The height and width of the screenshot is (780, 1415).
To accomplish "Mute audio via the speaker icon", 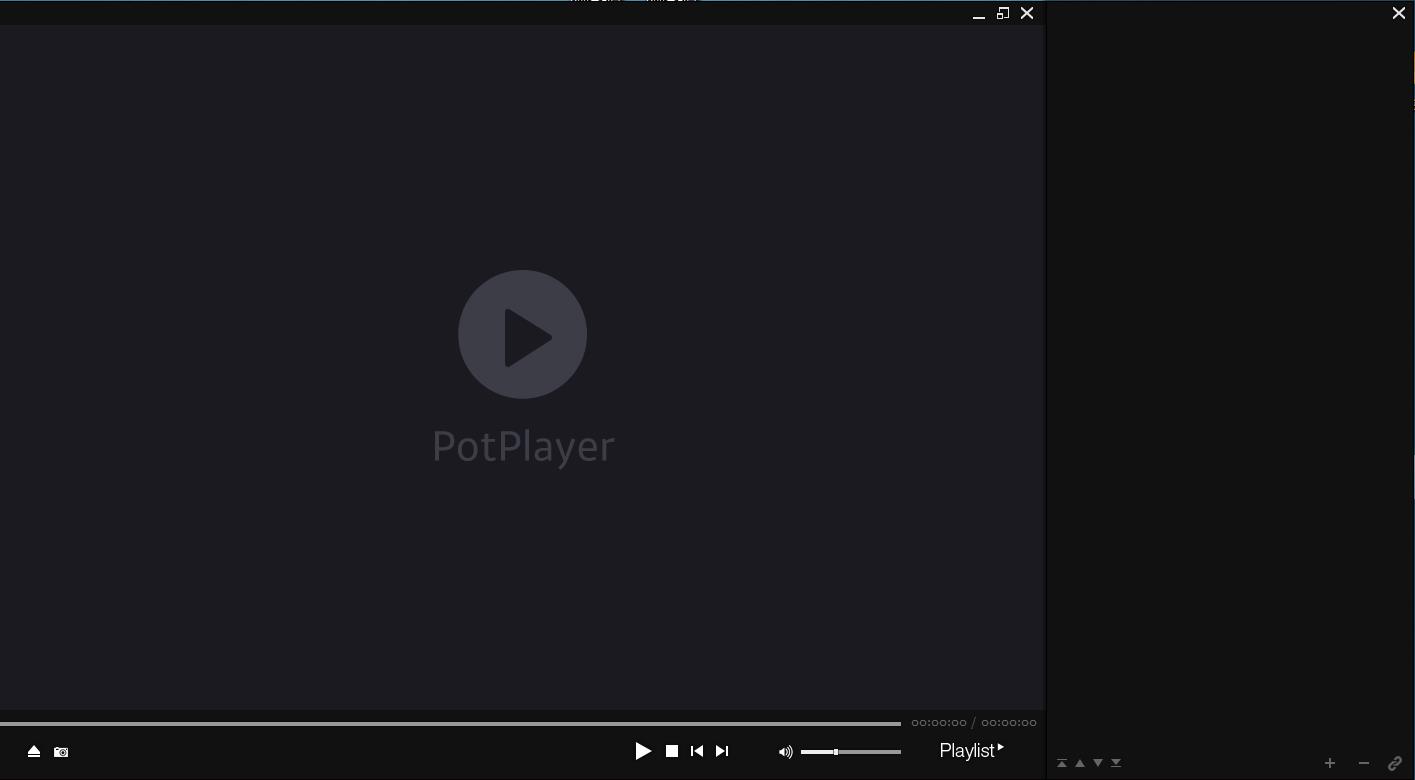I will [786, 752].
